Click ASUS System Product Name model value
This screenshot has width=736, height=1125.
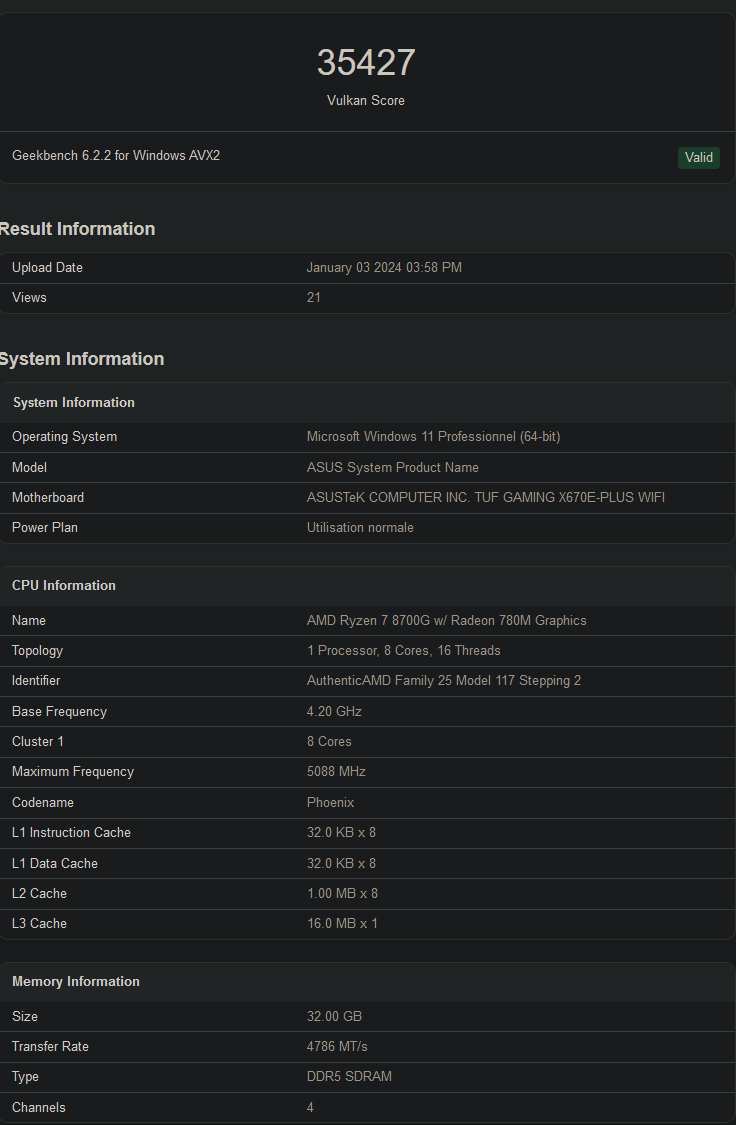[x=392, y=468]
